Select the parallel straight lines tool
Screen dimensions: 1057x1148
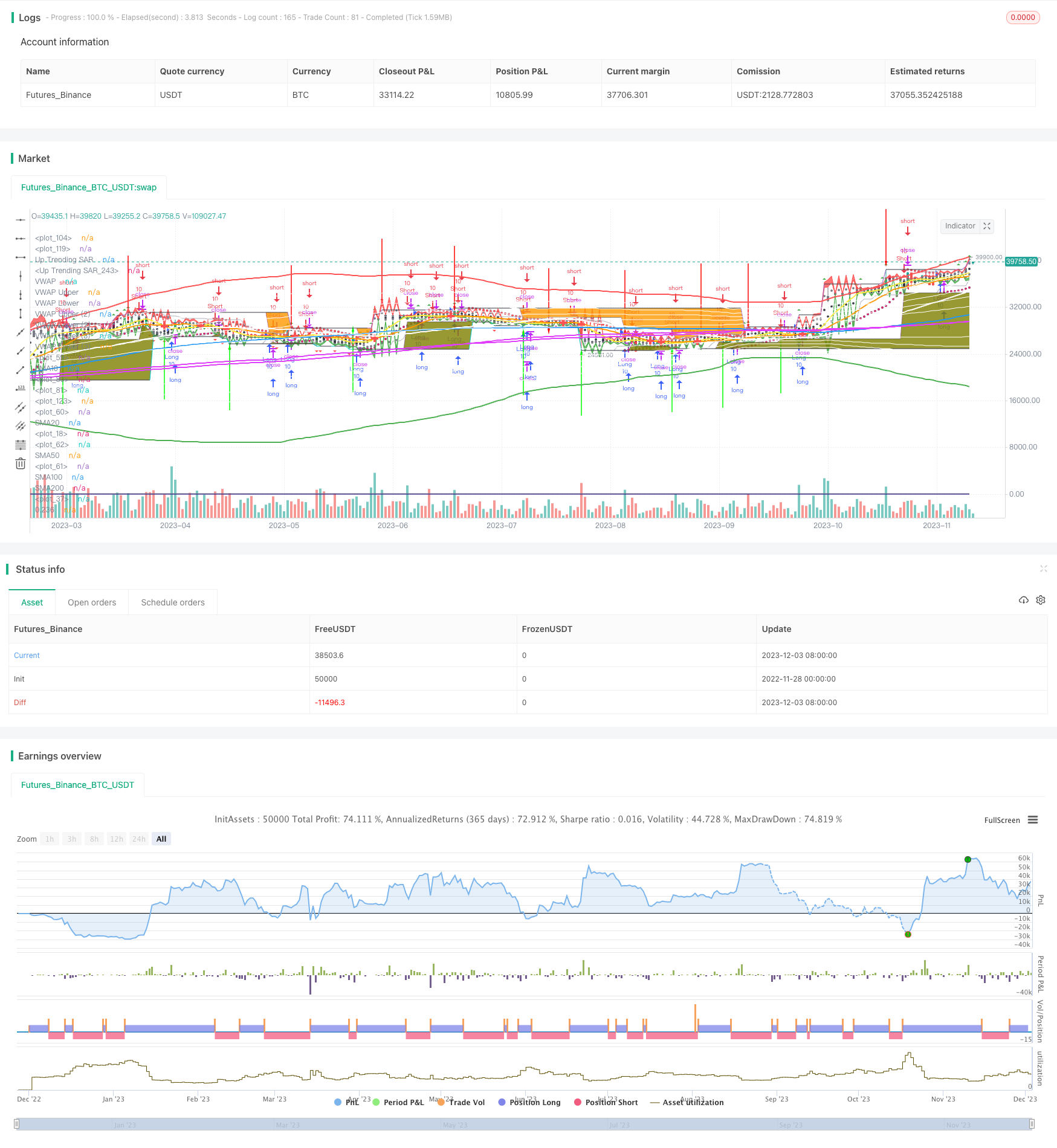pos(21,426)
